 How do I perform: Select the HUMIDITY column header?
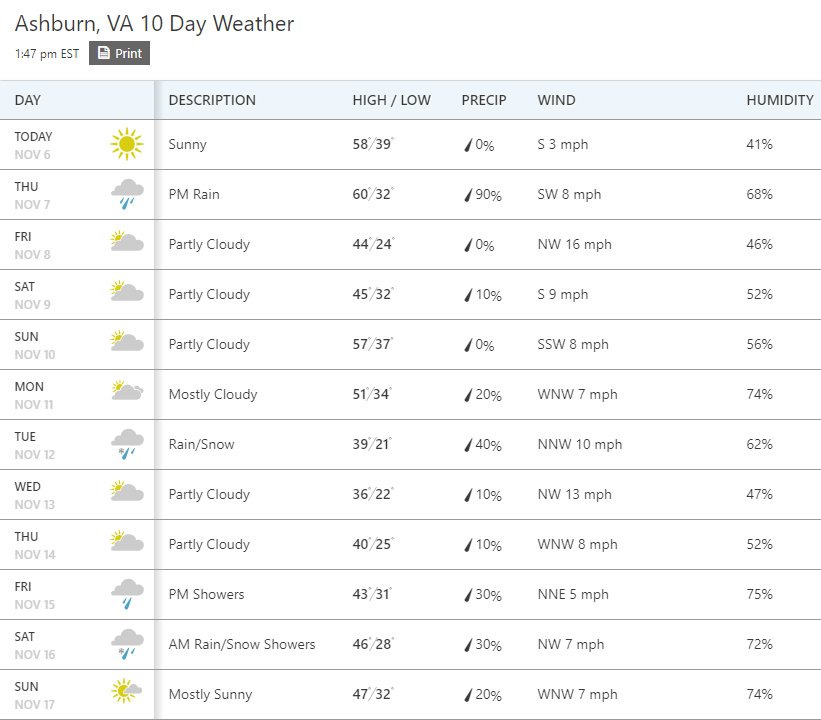click(x=780, y=100)
